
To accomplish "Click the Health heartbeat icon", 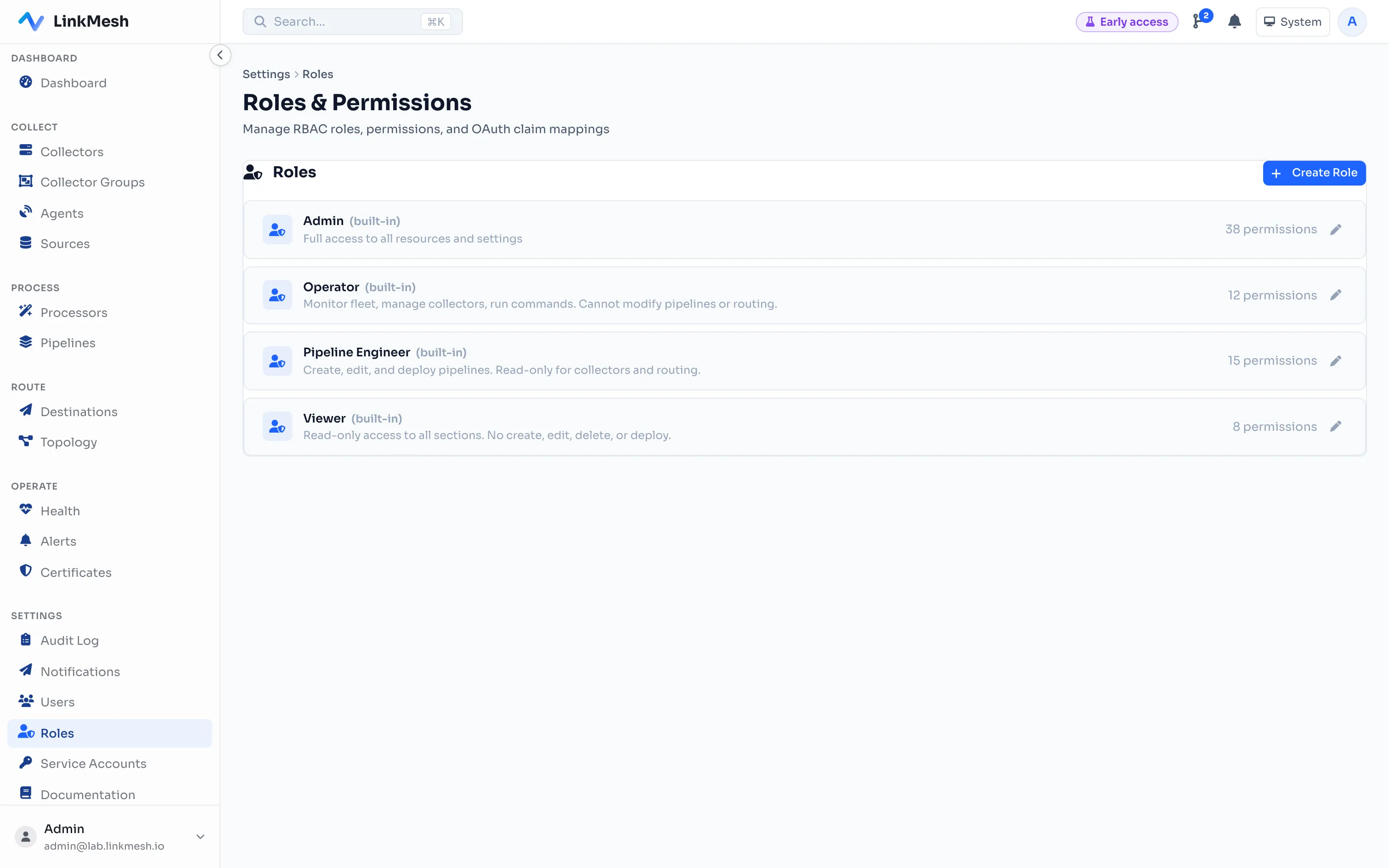I will pyautogui.click(x=26, y=509).
